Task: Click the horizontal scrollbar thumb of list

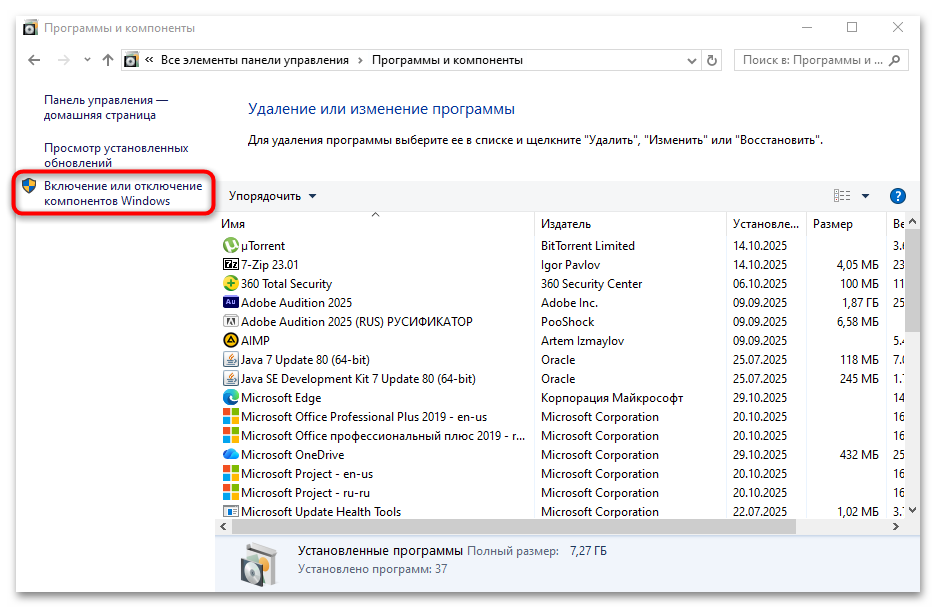Action: (x=514, y=526)
